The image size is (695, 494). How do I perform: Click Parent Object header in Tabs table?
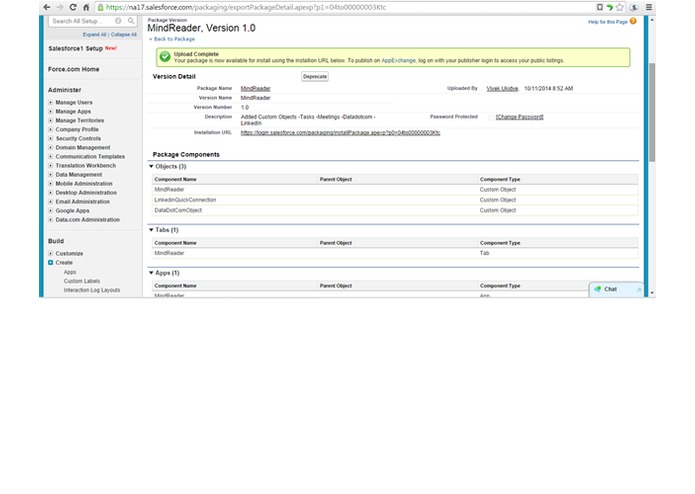point(336,243)
